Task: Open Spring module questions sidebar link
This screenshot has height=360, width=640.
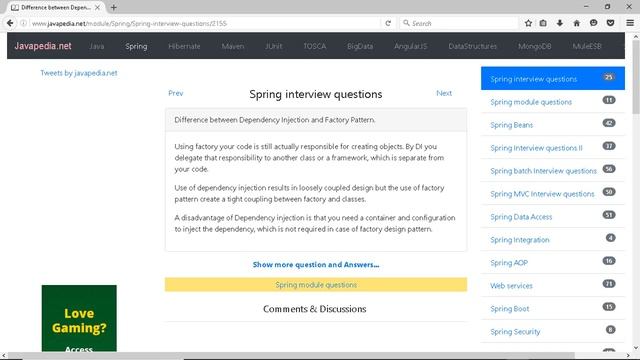Action: (531, 102)
